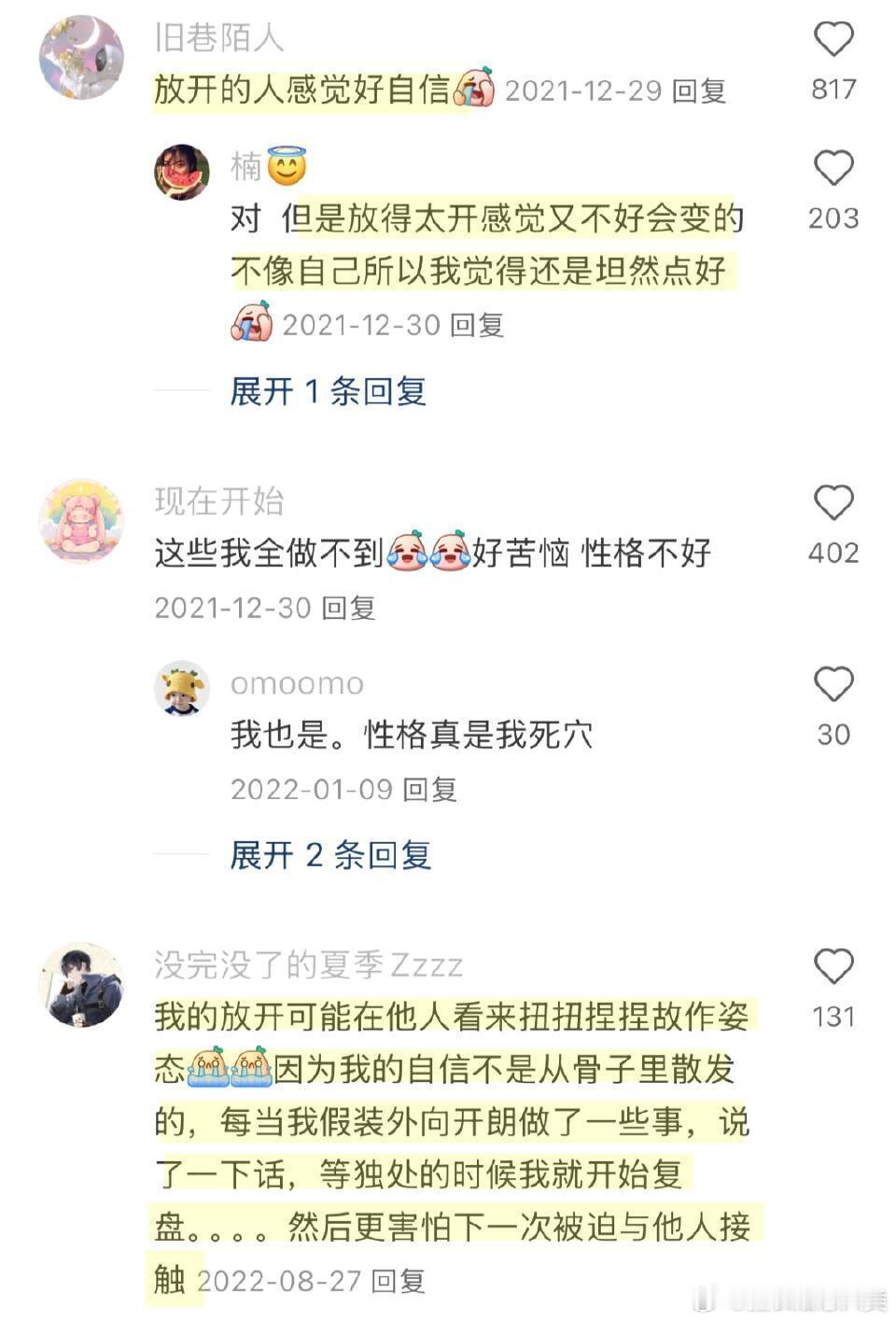The image size is (896, 1321).
Task: Open 旧巷陌人's avatar profile
Action: click(x=81, y=57)
